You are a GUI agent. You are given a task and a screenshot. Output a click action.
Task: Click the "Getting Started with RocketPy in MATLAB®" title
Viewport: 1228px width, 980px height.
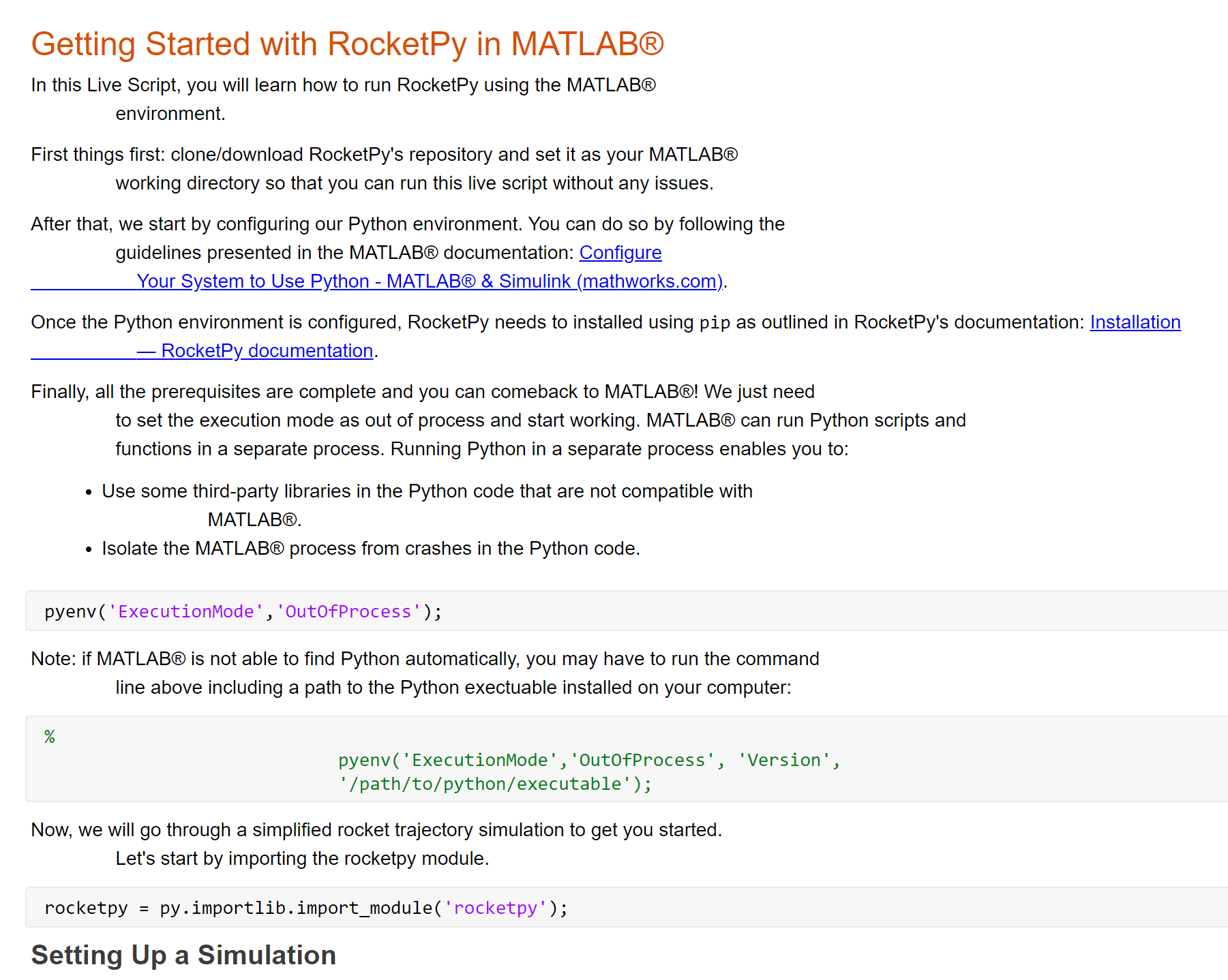click(347, 44)
